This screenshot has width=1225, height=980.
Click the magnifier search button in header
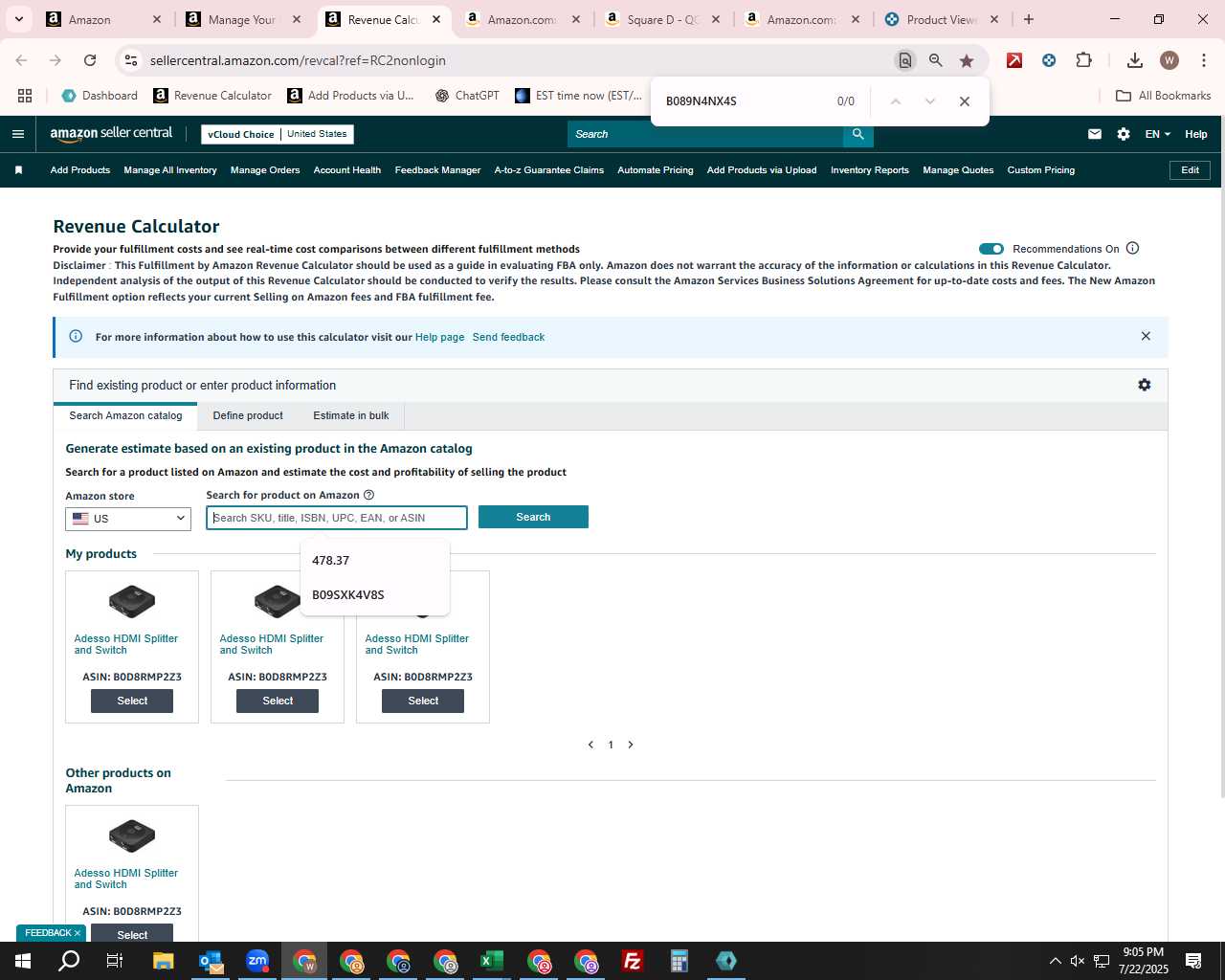pyautogui.click(x=858, y=134)
